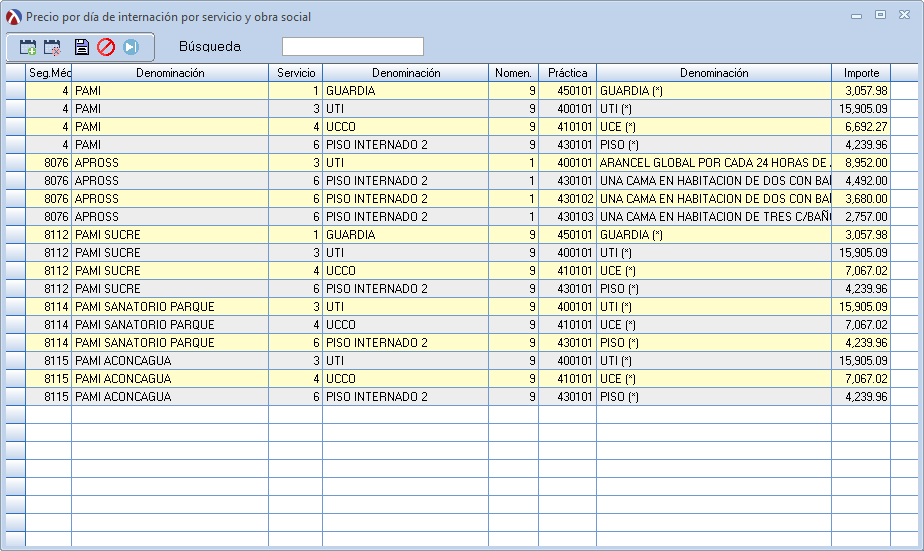Click the Nomen. column header

click(513, 73)
